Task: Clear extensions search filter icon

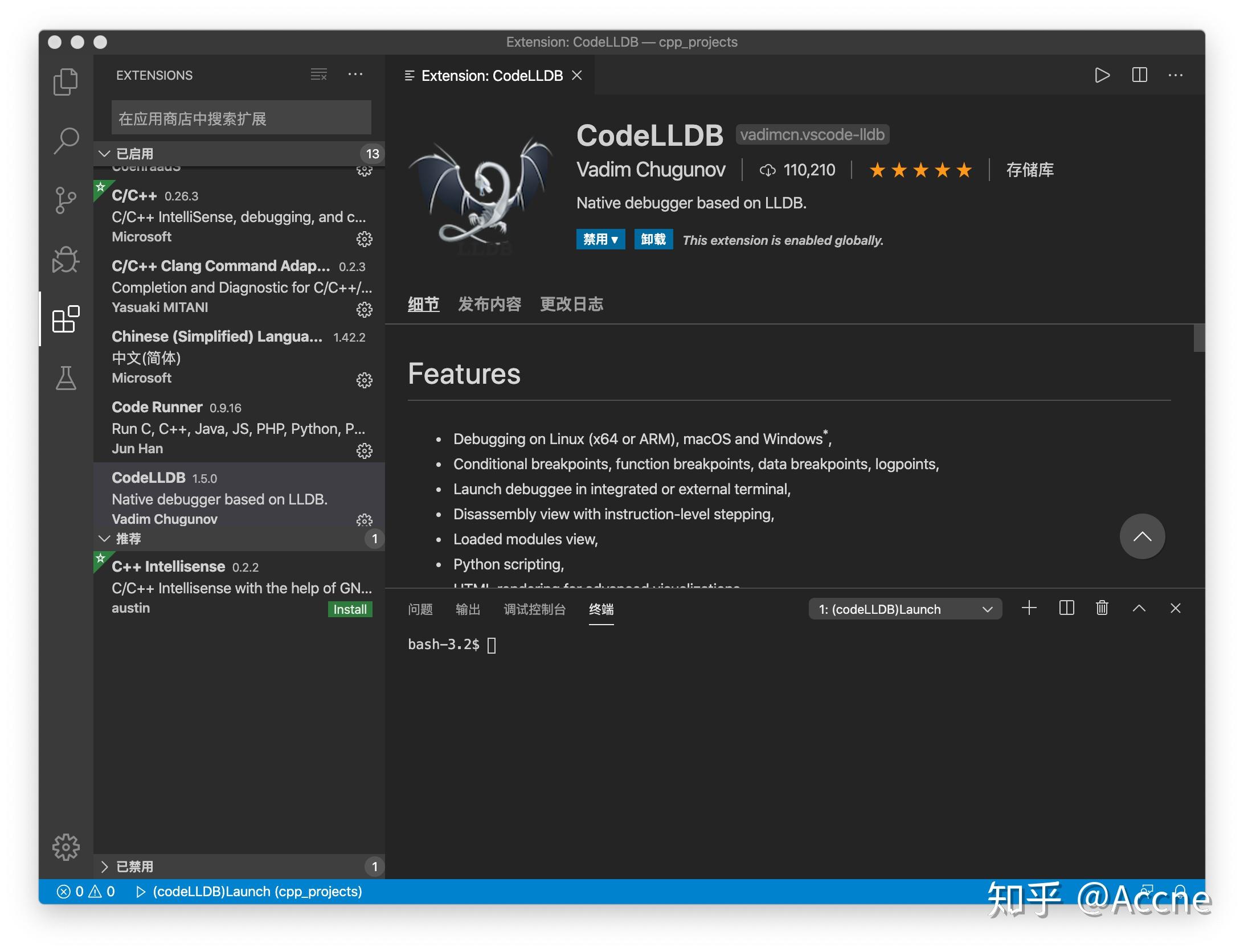Action: pyautogui.click(x=318, y=75)
